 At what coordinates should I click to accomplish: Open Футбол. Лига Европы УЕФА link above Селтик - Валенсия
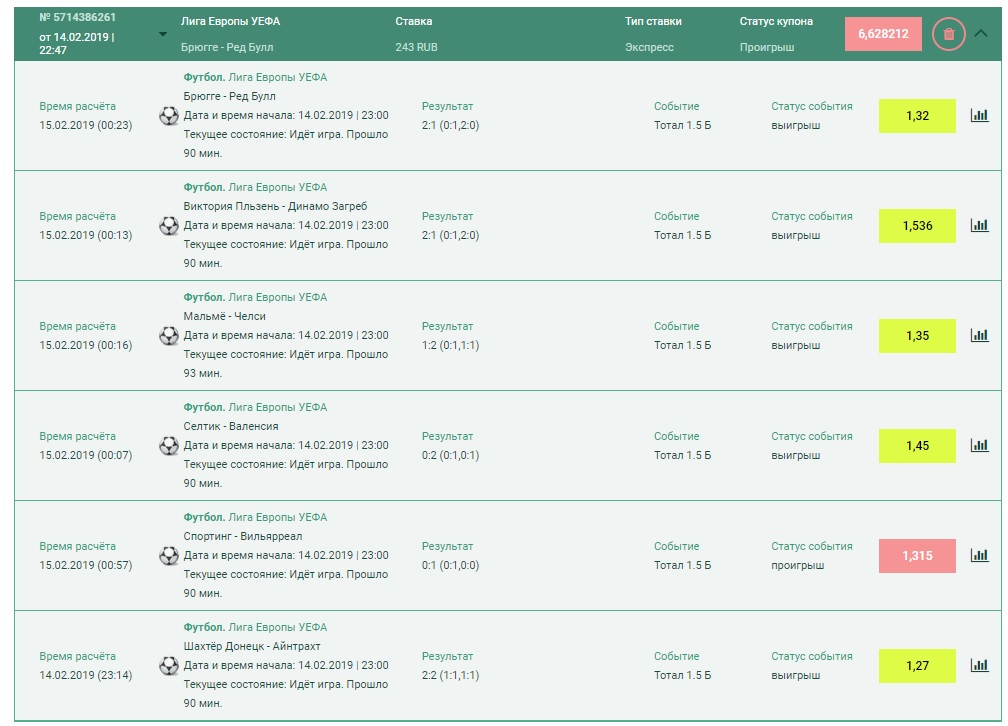(x=255, y=407)
